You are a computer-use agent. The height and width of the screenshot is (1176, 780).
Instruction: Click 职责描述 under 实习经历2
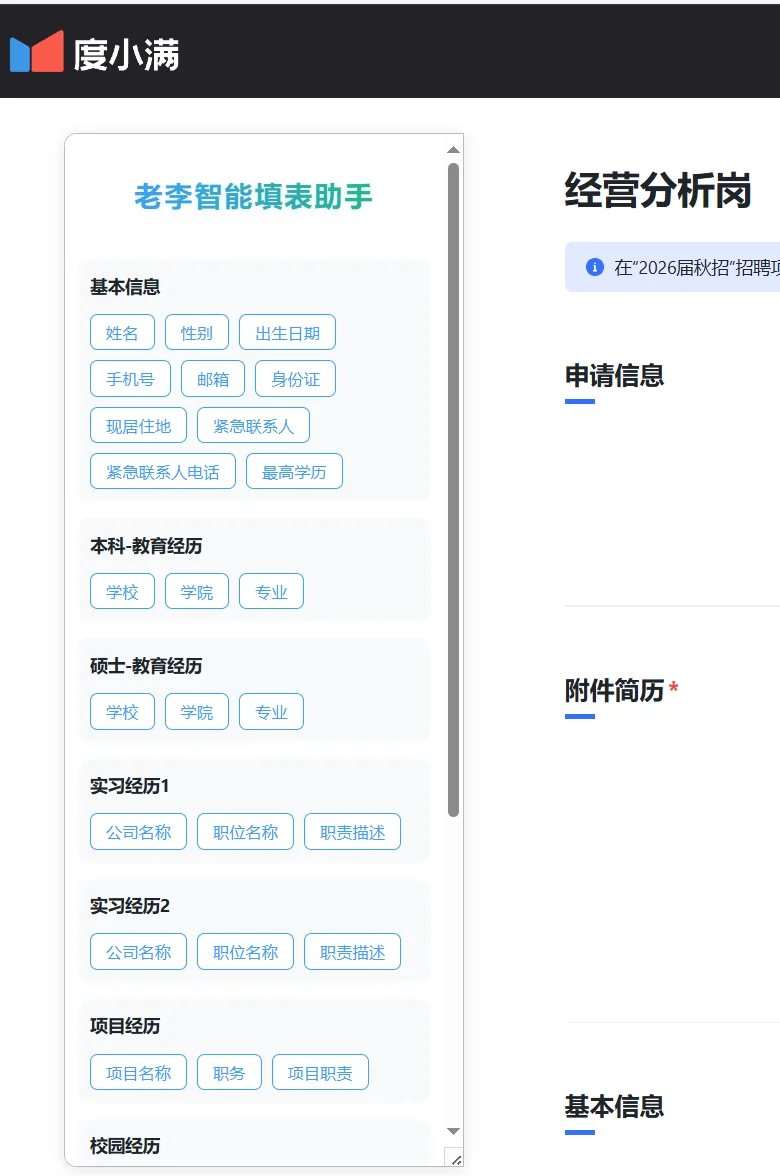click(x=352, y=952)
